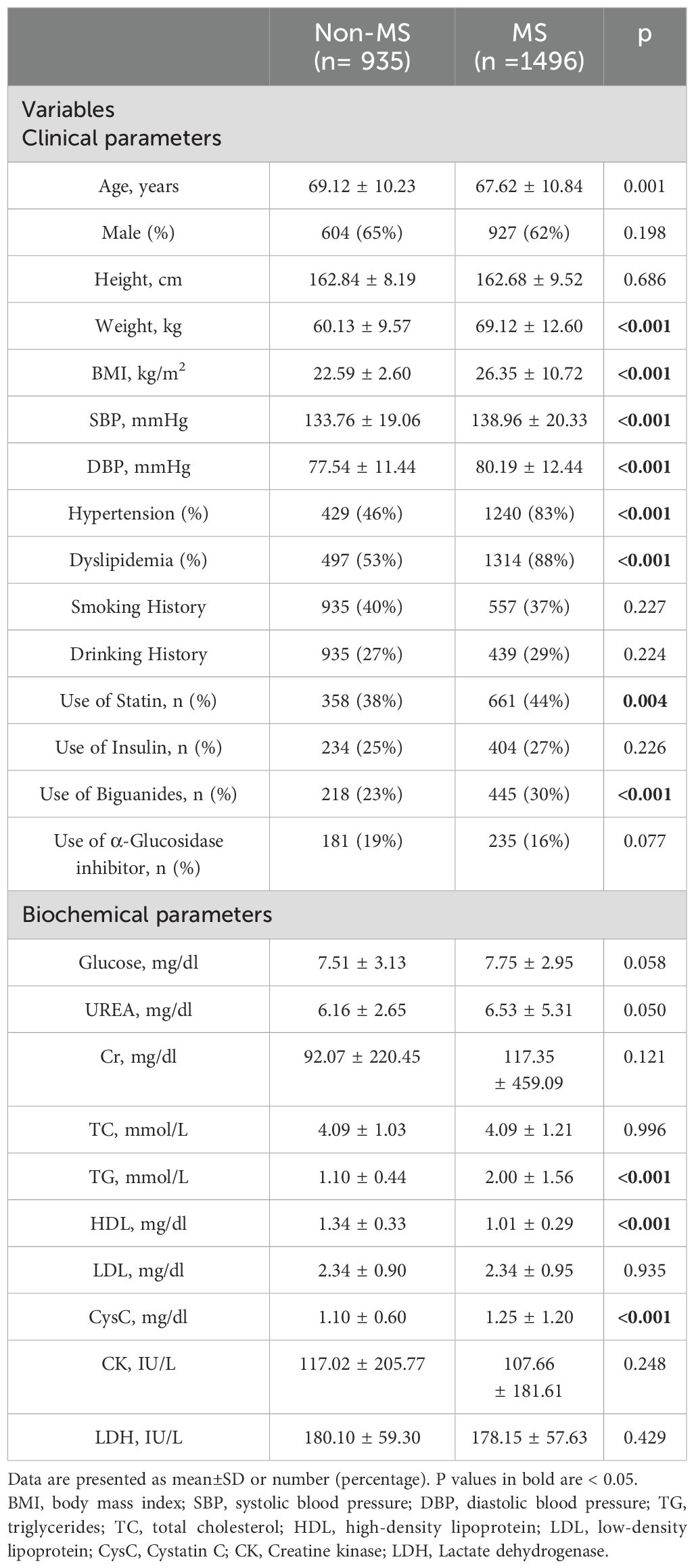
Task: Click the Dyslipidemia (%) row label
Action: [x=138, y=560]
